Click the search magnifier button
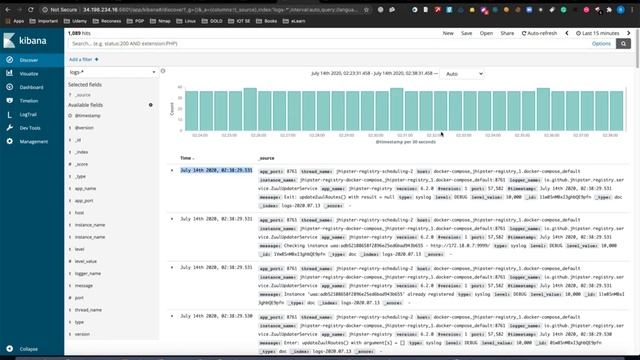The height and width of the screenshot is (360, 640). point(623,44)
